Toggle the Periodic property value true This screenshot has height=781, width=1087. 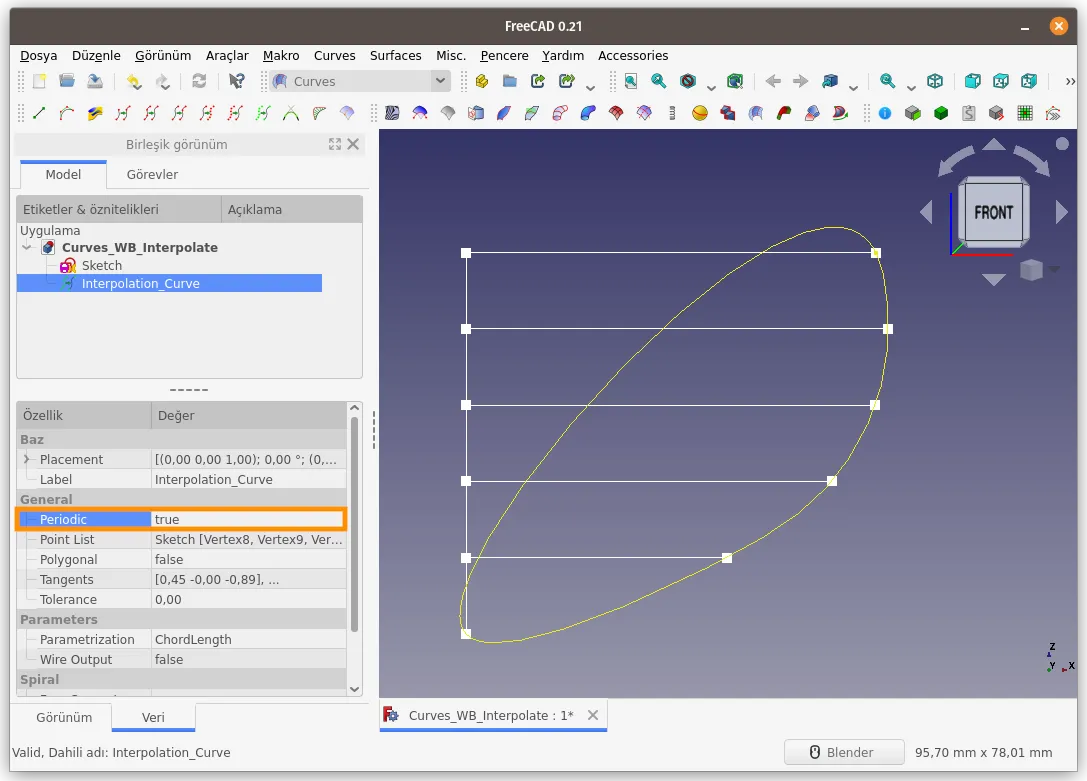[248, 519]
